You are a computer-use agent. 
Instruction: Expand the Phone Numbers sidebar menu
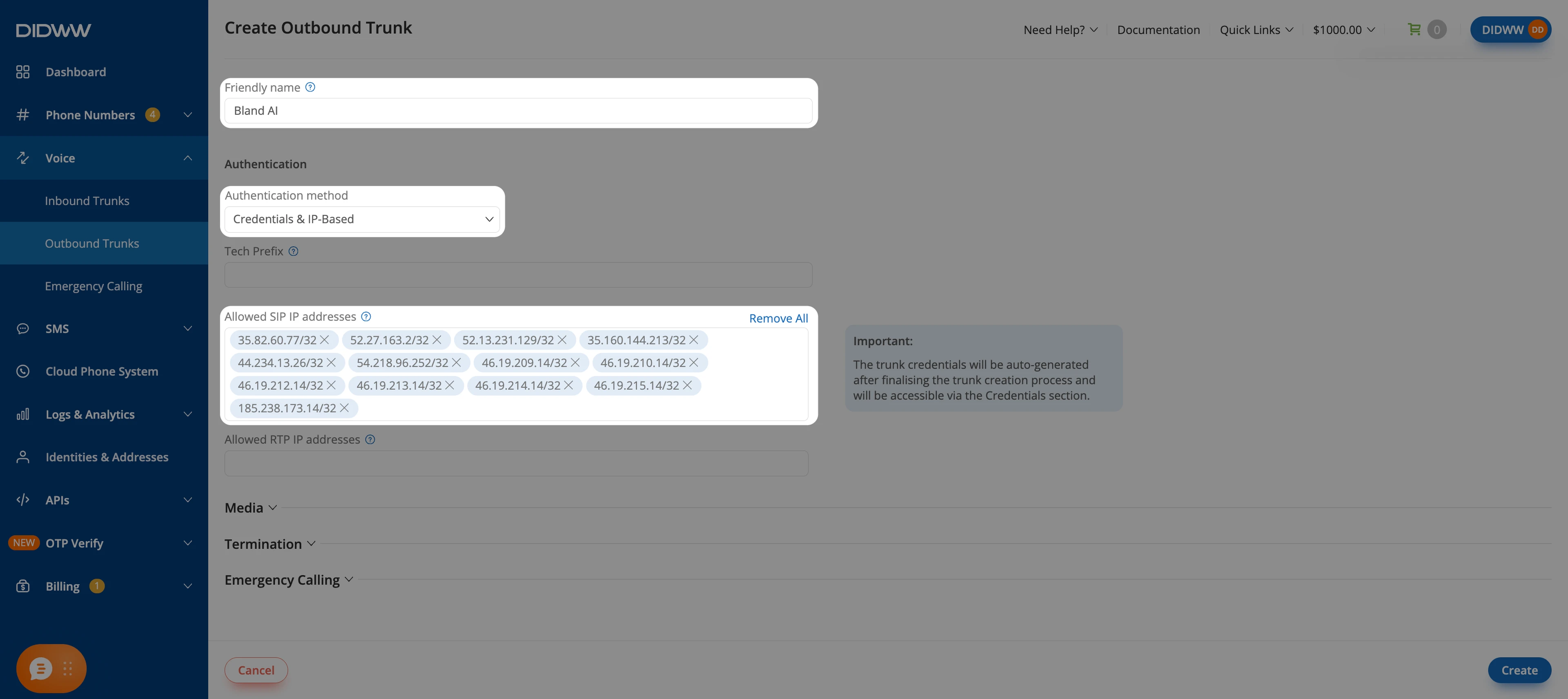pyautogui.click(x=104, y=114)
